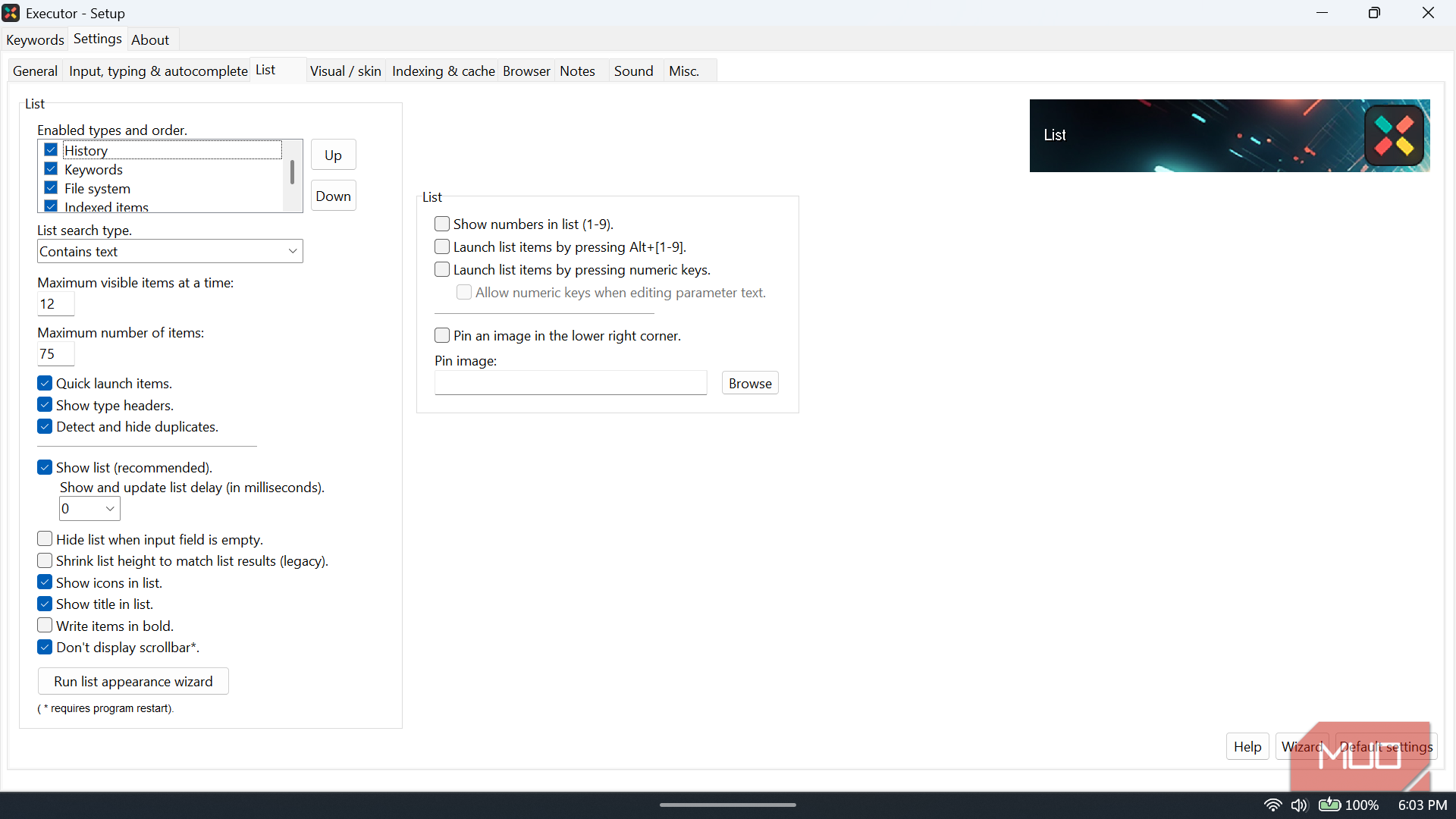Toggle the History checkbox in enabled types
The image size is (1456, 819).
coord(51,150)
